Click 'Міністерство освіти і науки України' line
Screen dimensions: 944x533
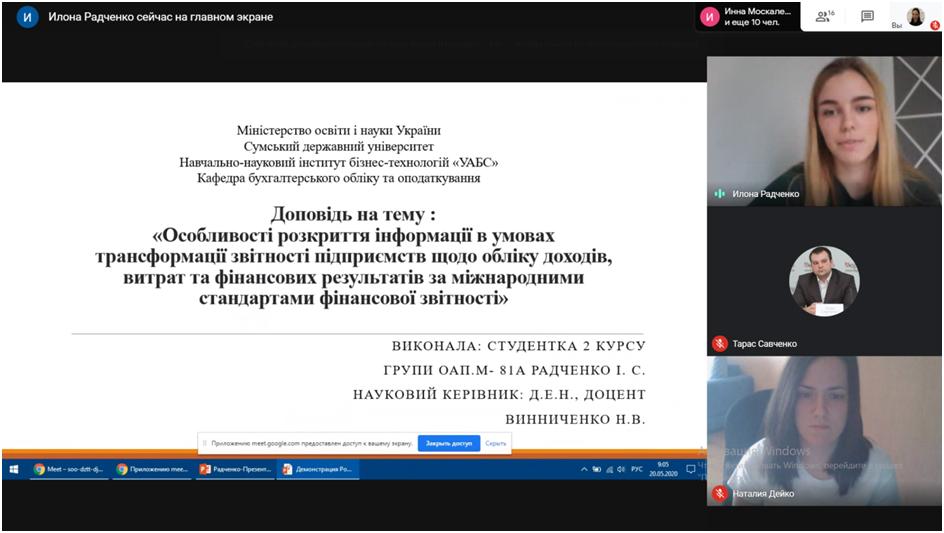point(338,130)
